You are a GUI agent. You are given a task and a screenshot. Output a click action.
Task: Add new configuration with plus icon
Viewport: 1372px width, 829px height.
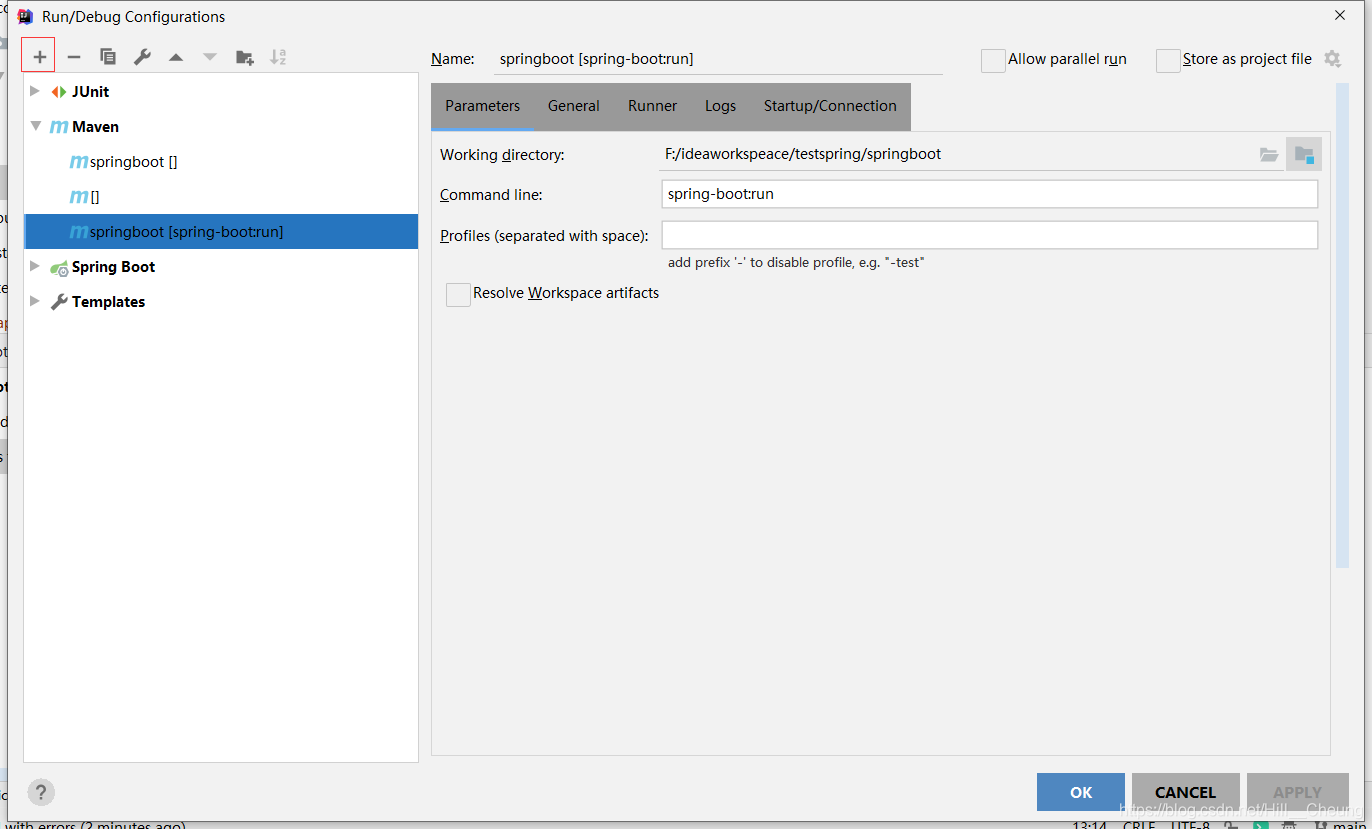click(x=39, y=57)
